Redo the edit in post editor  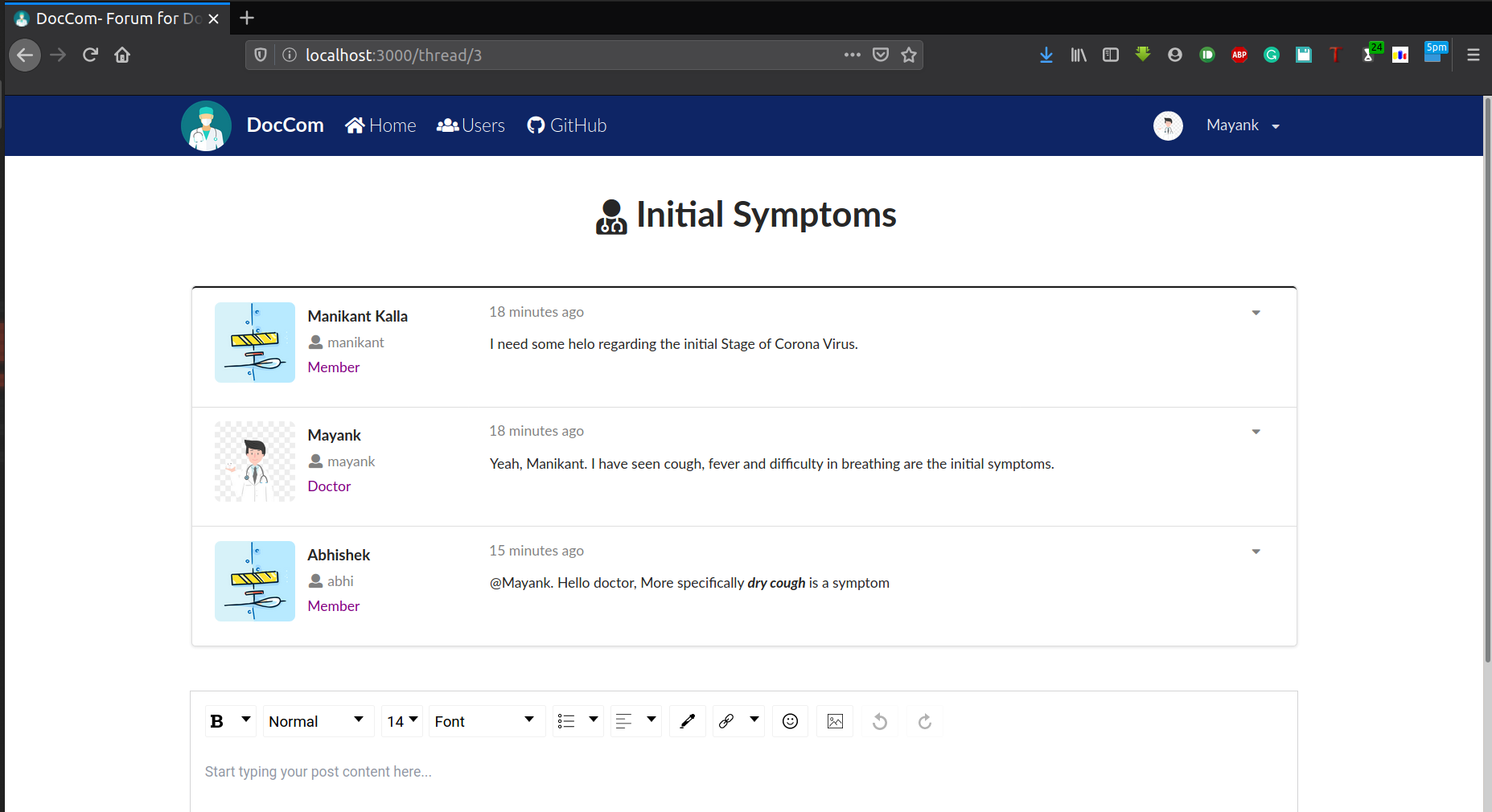coord(925,721)
